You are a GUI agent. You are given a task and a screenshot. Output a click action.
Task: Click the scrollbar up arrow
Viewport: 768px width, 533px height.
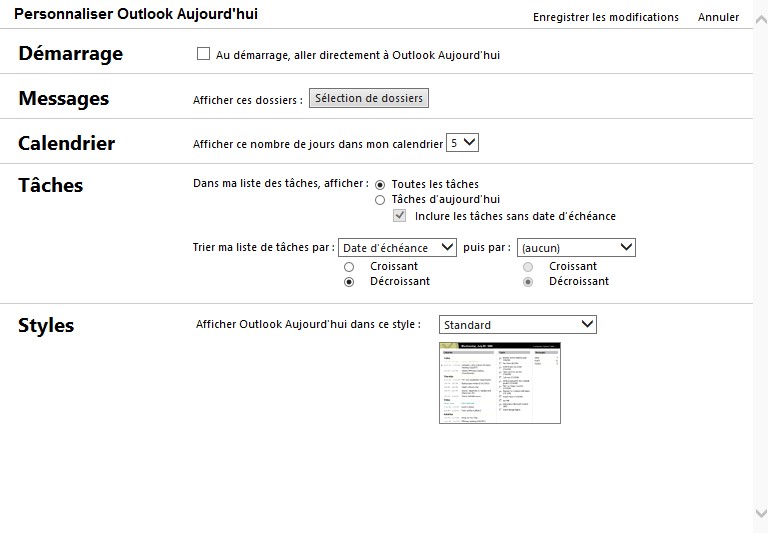click(761, 20)
